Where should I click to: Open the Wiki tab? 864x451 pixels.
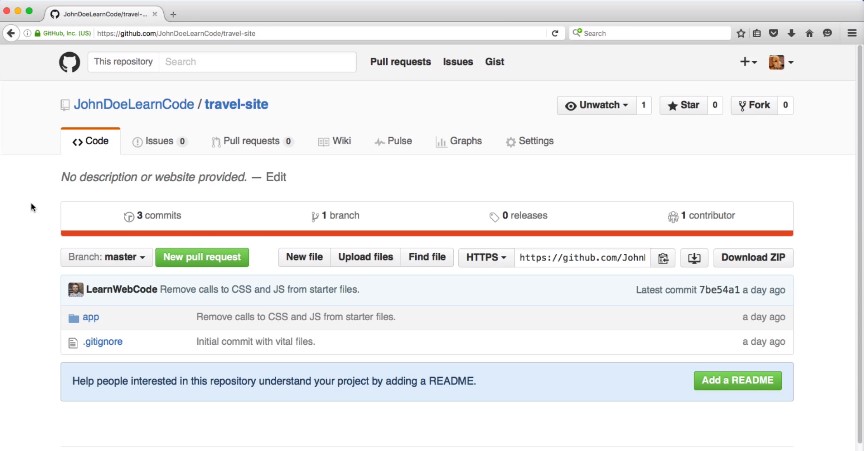[334, 141]
